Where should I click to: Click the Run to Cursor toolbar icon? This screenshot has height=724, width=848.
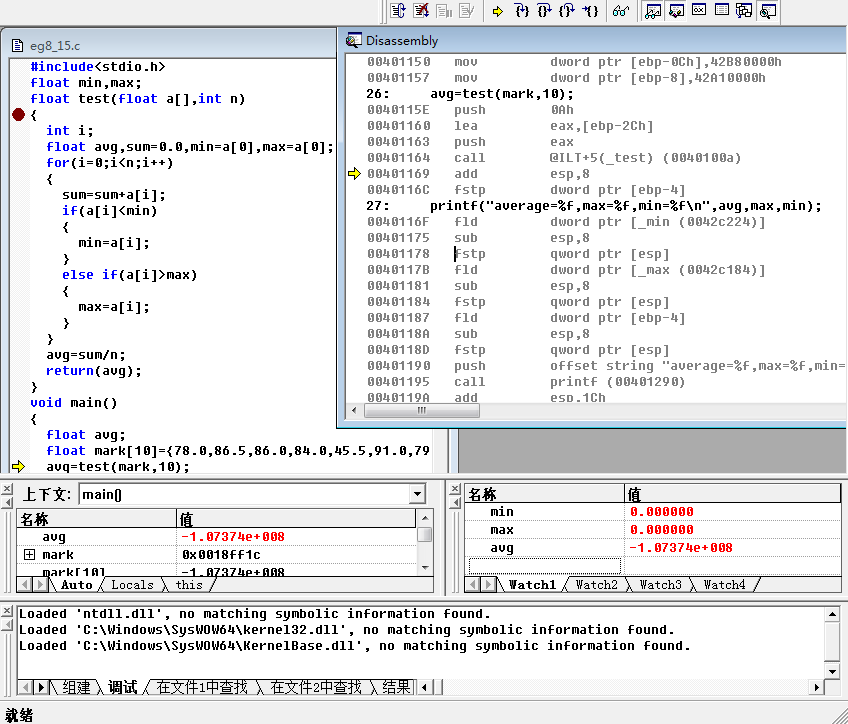click(589, 10)
